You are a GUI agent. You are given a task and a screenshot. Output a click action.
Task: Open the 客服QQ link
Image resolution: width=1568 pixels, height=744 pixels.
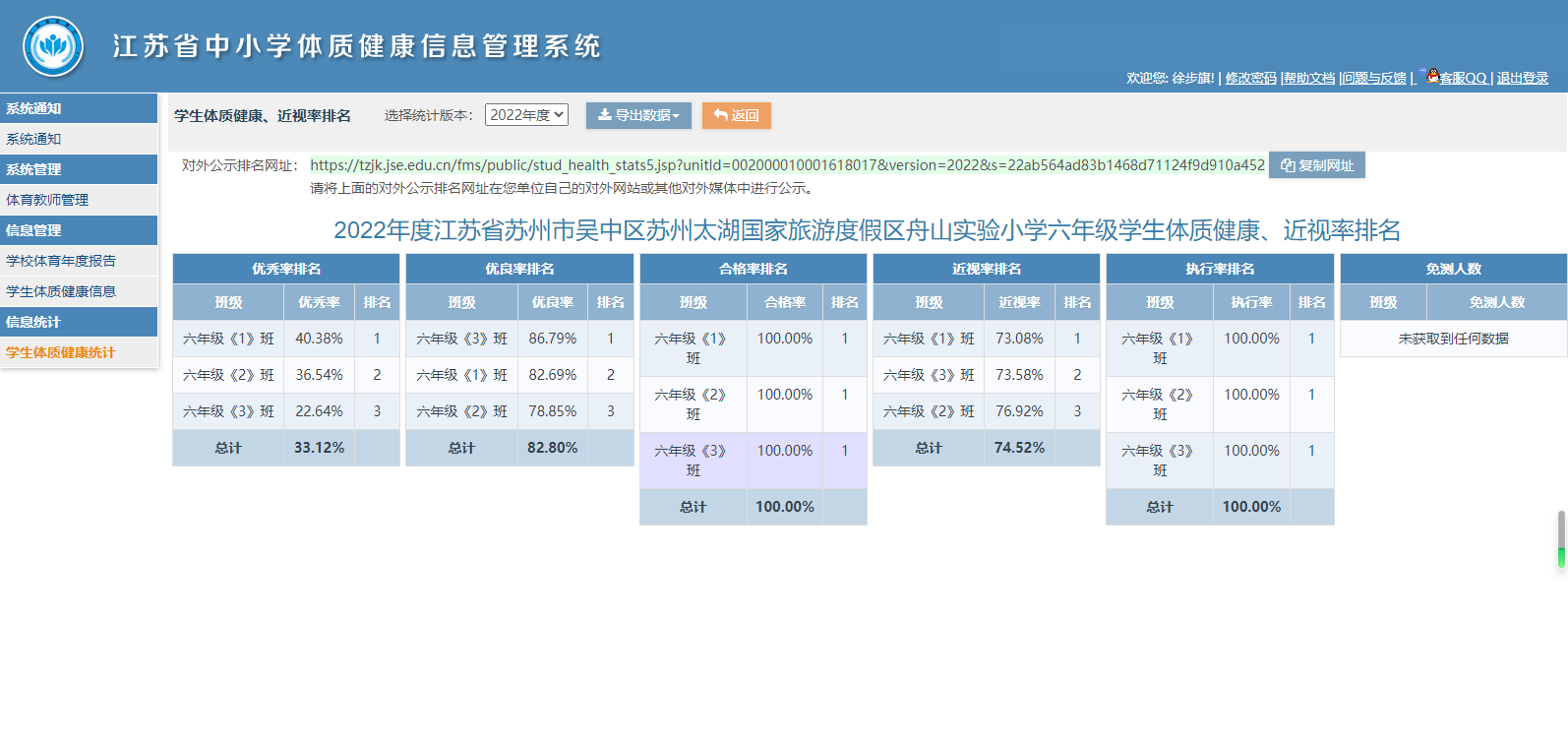pos(1463,78)
